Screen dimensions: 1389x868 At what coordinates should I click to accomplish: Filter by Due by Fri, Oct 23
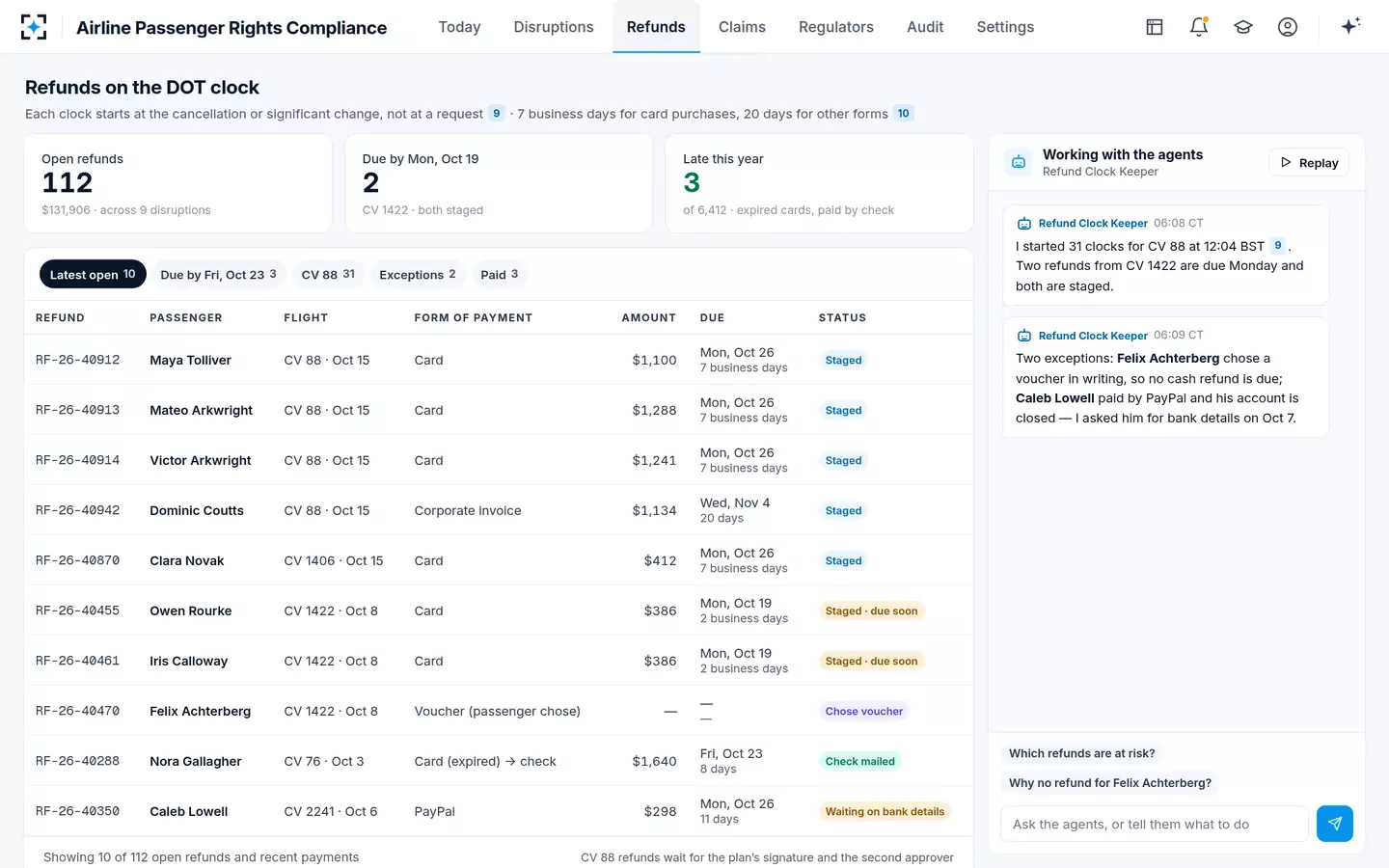[x=219, y=275]
